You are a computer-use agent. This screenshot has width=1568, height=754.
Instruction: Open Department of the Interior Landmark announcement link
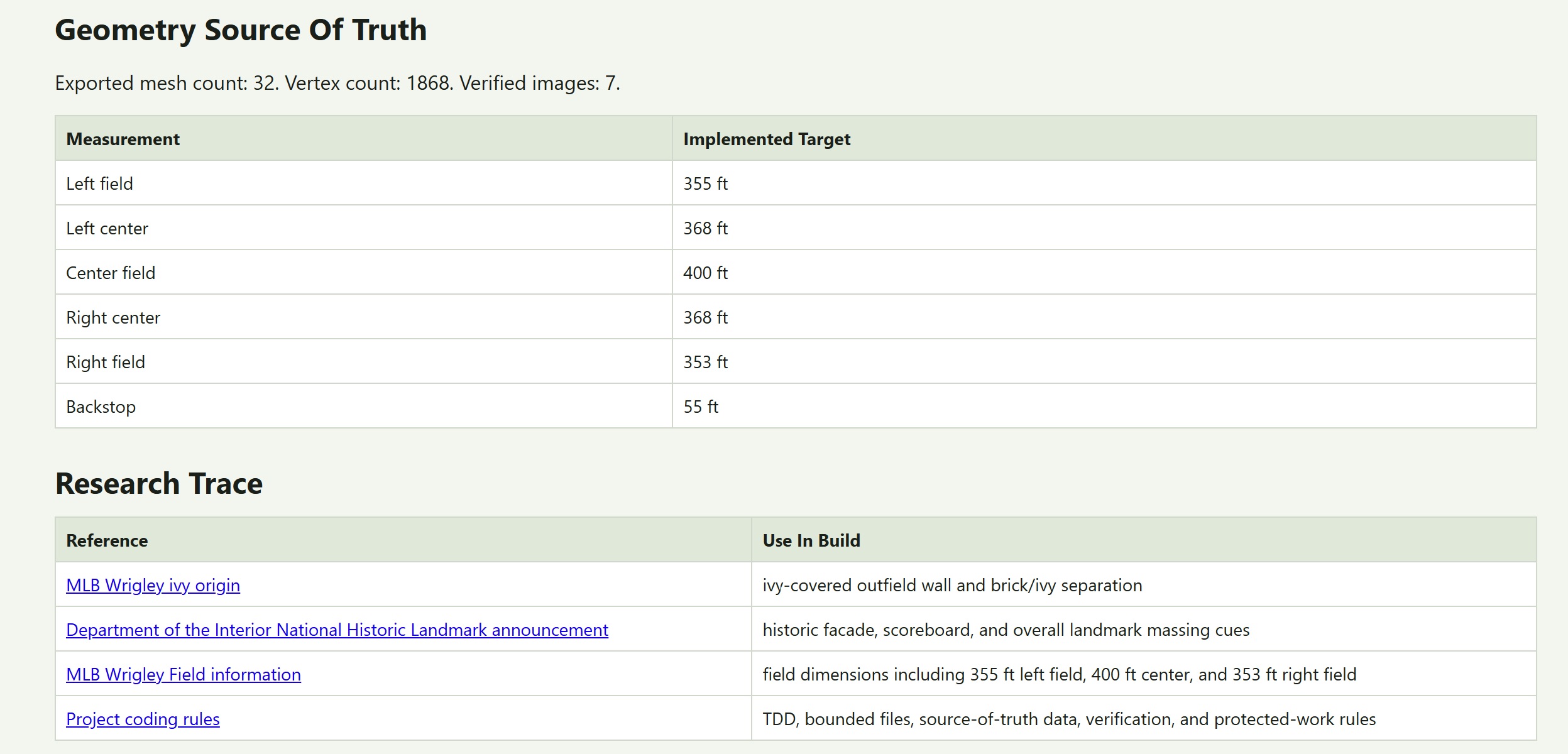coord(337,630)
